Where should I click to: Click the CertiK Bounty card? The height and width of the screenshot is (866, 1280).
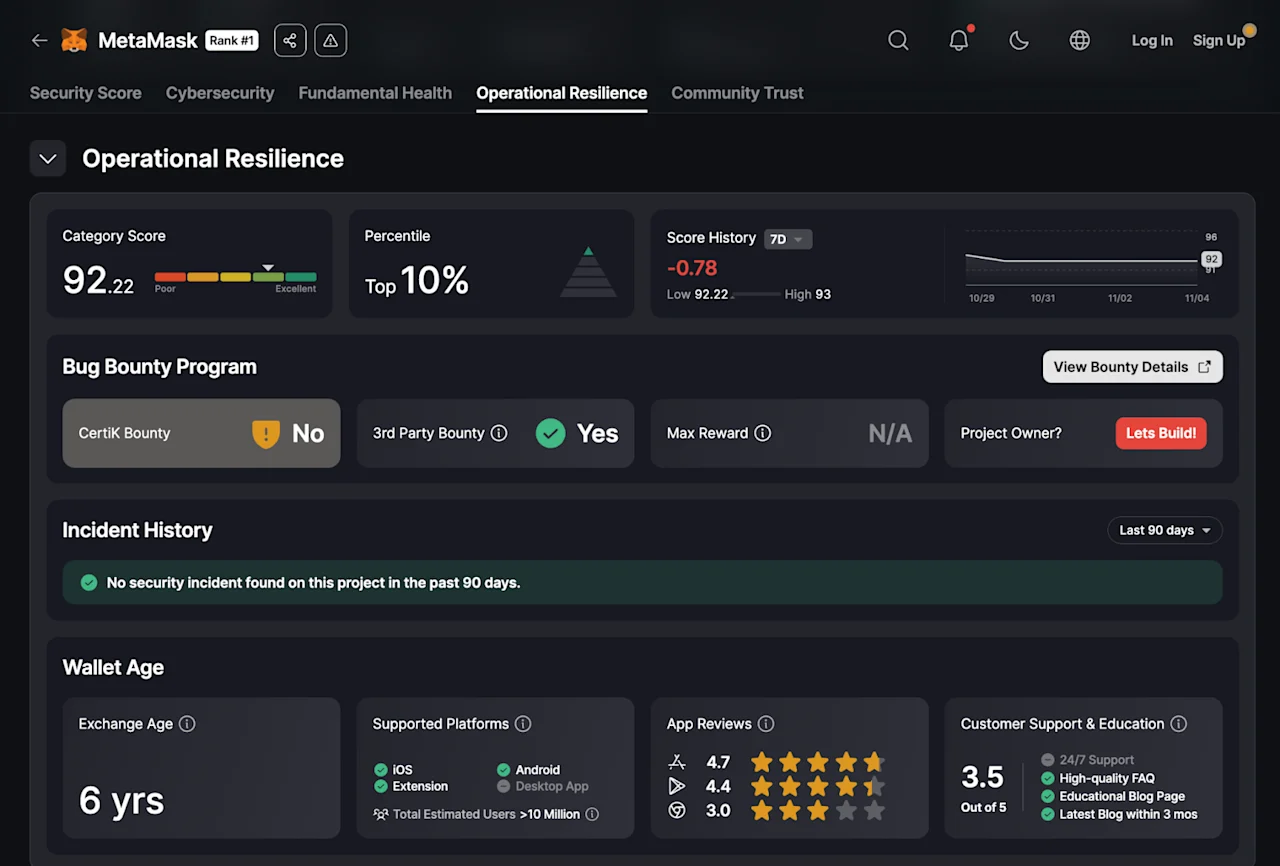[x=201, y=433]
